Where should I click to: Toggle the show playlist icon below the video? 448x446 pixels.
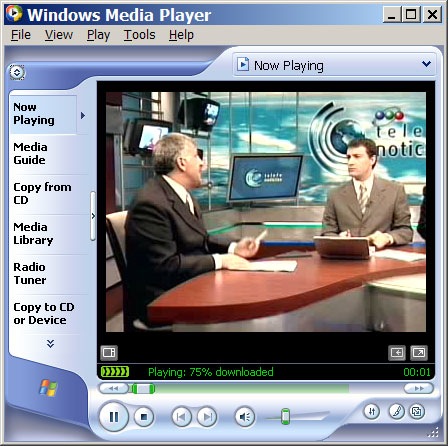tap(109, 353)
